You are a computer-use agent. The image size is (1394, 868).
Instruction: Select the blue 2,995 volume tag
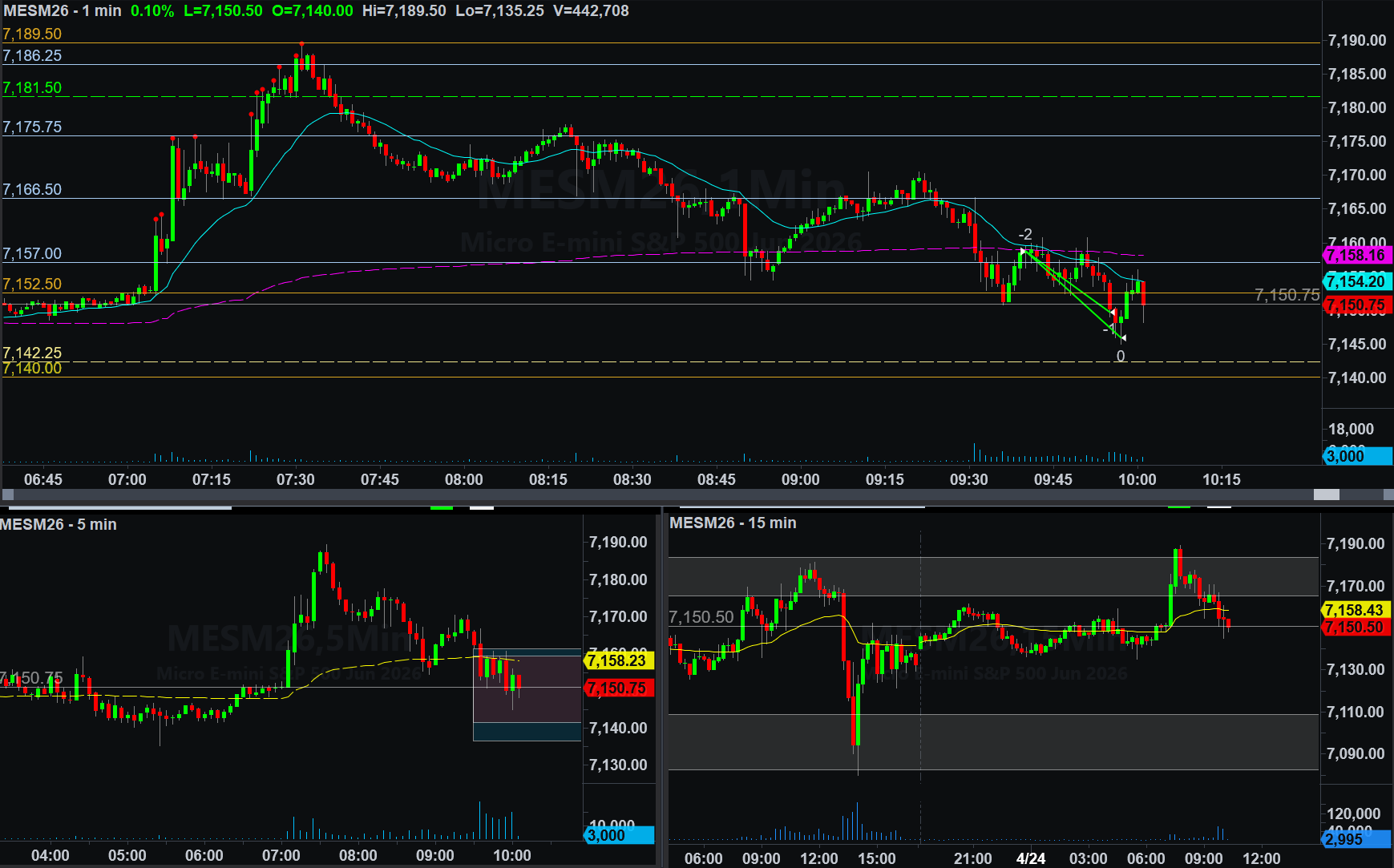(x=1354, y=839)
